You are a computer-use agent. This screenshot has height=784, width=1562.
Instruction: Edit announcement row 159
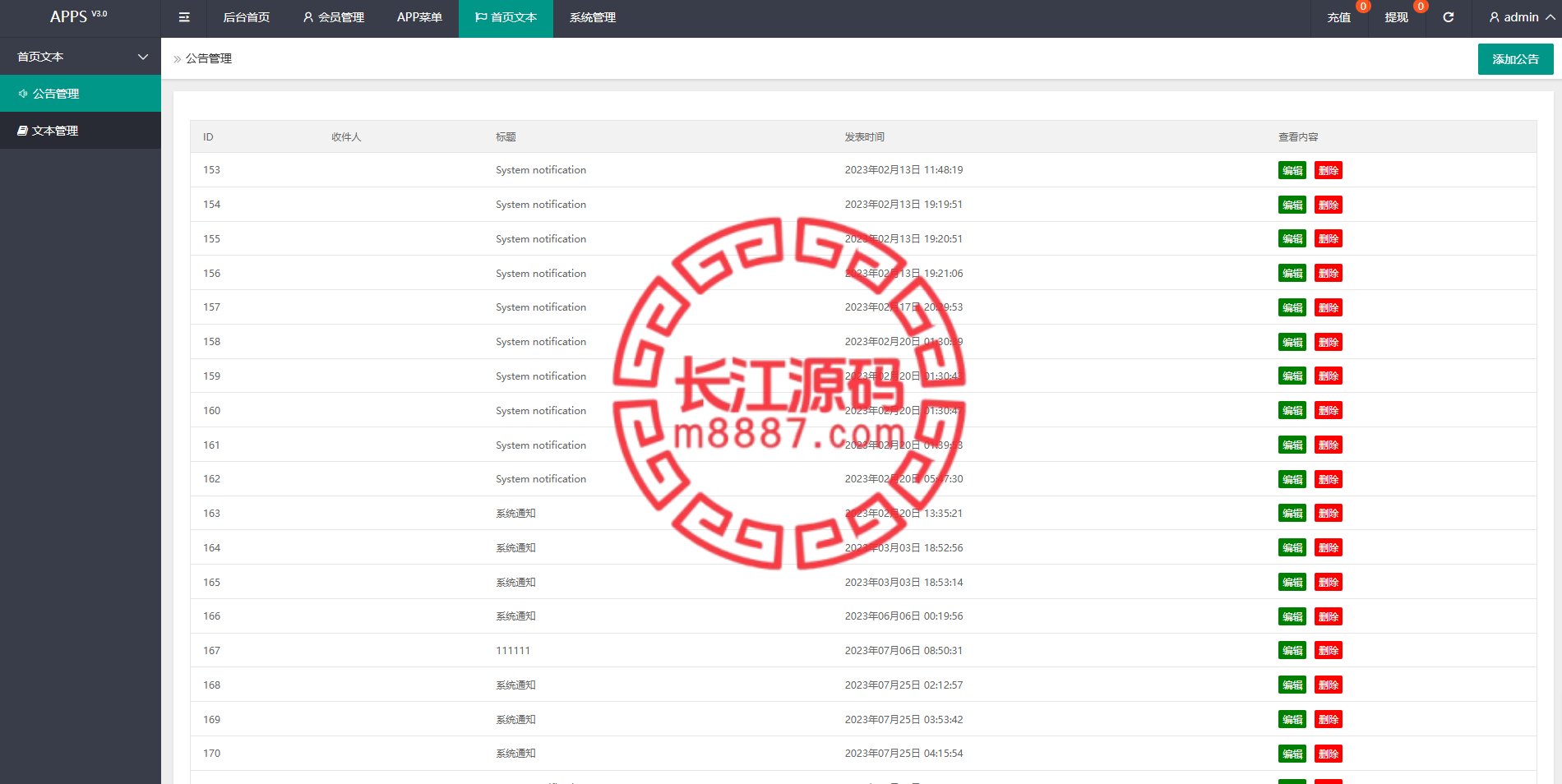(x=1292, y=376)
